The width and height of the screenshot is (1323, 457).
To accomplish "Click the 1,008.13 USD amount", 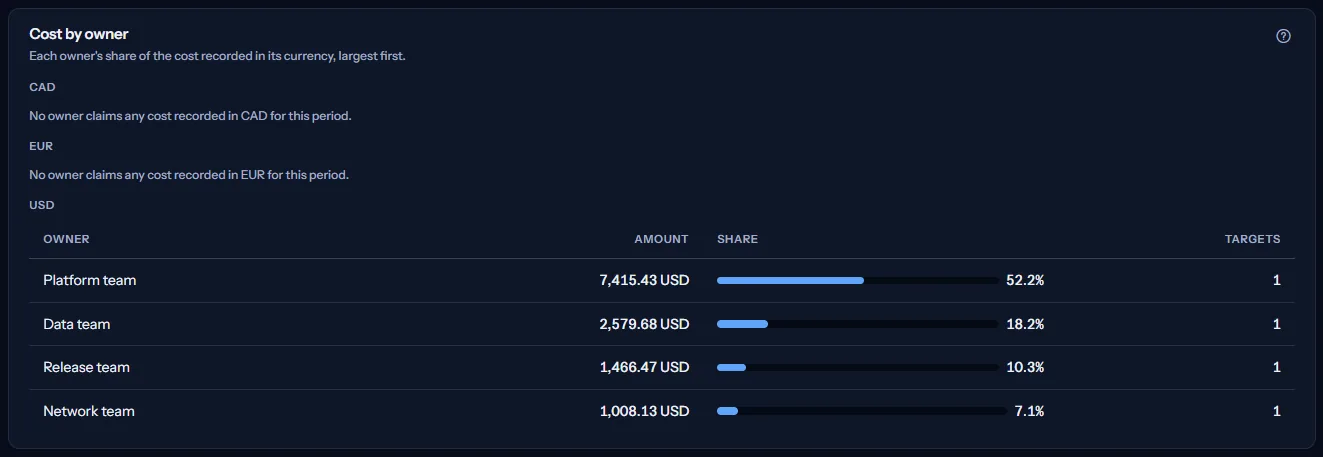I will [644, 411].
